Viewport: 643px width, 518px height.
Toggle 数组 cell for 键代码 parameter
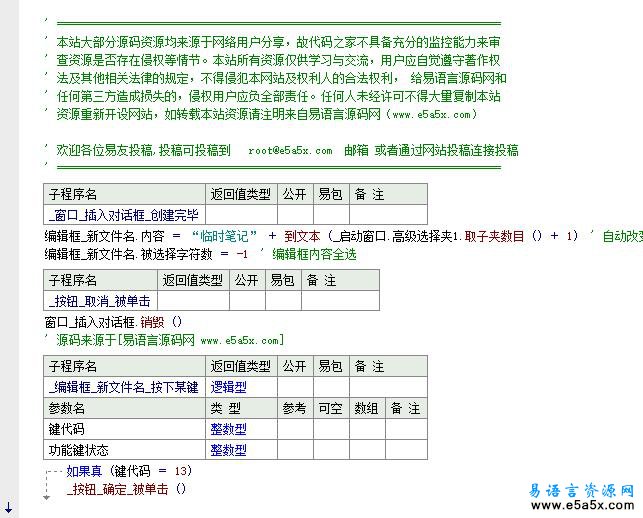[366, 429]
